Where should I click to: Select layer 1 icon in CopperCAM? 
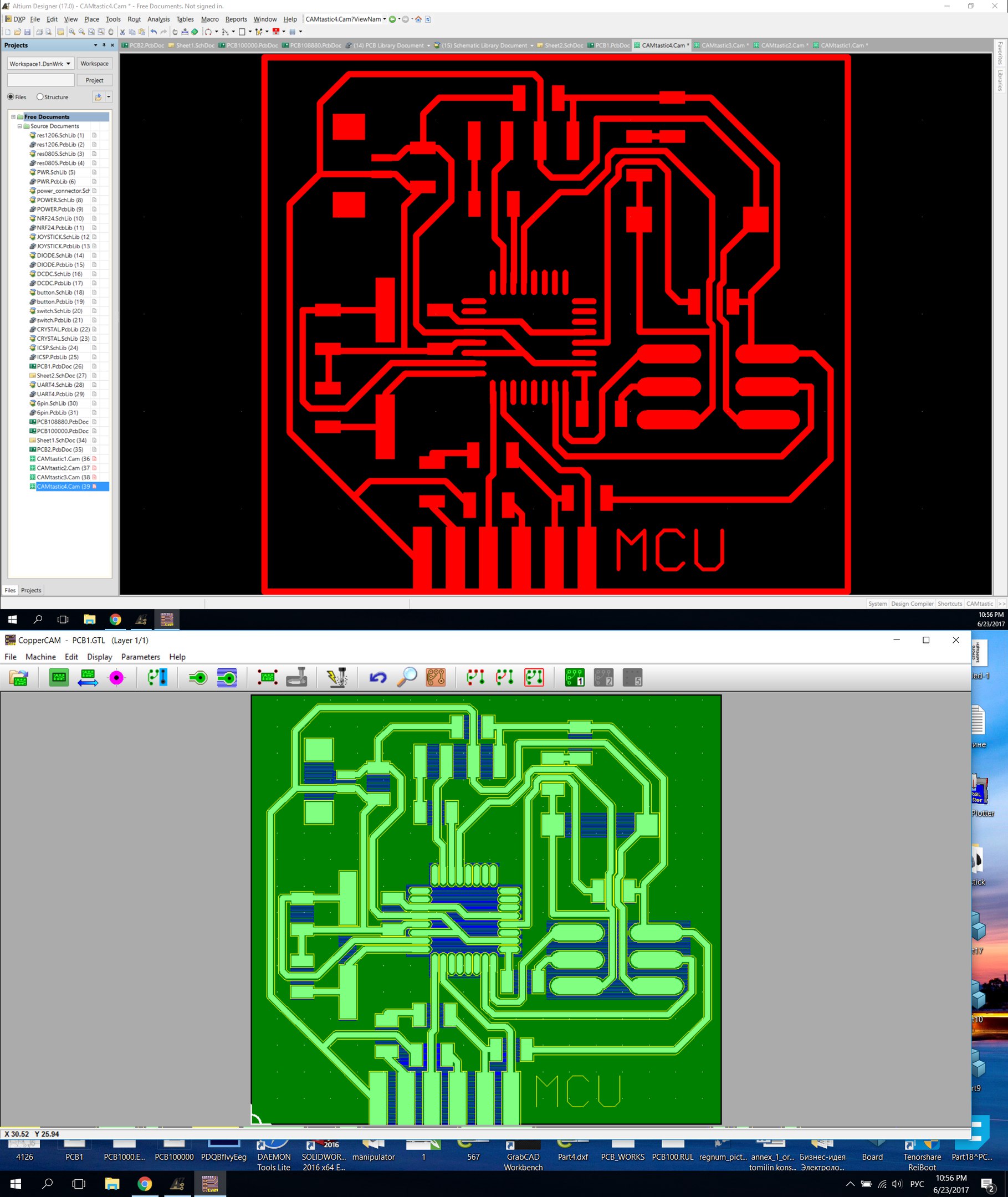(x=575, y=678)
